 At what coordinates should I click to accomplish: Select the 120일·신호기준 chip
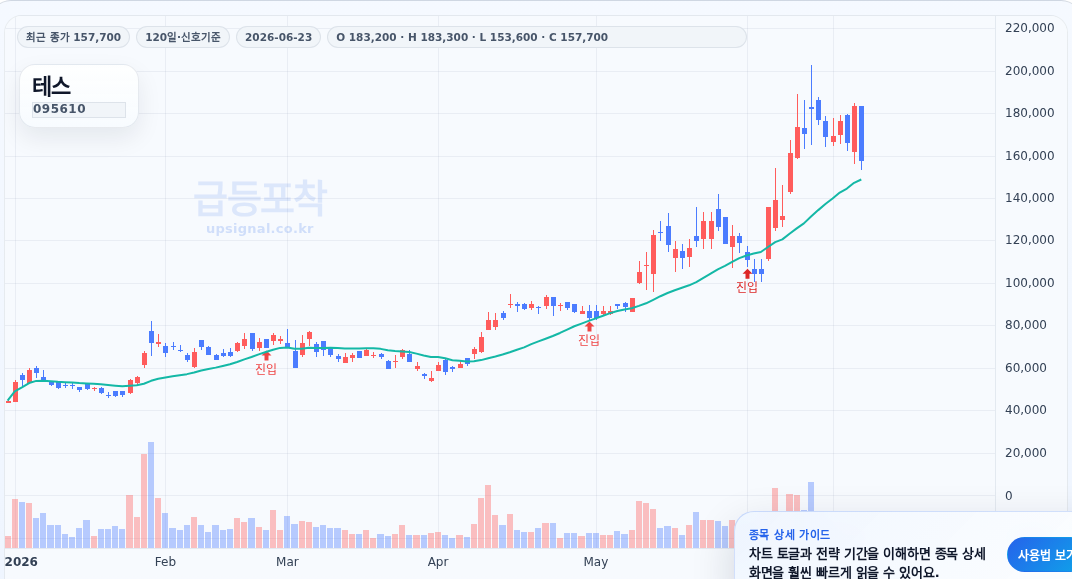pyautogui.click(x=183, y=37)
